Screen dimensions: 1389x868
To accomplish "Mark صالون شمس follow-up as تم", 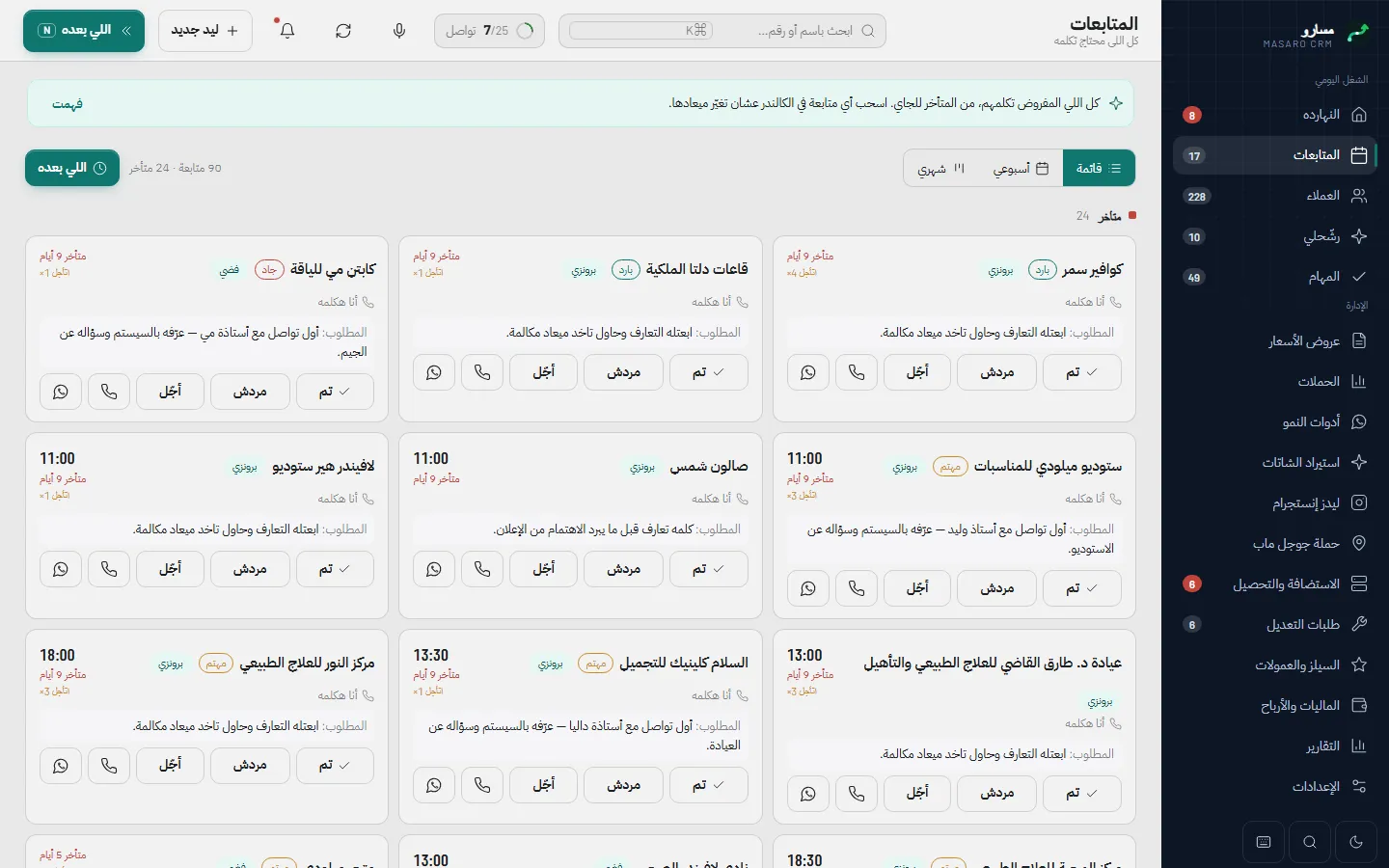I will click(x=709, y=569).
